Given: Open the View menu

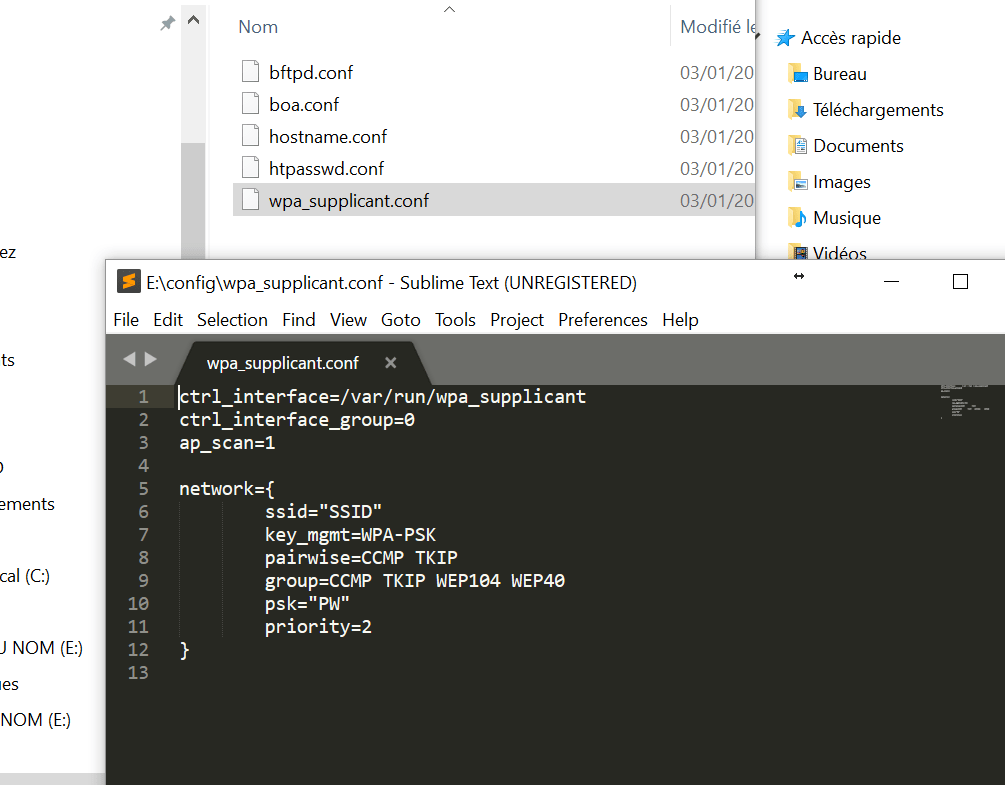Looking at the screenshot, I should 348,320.
